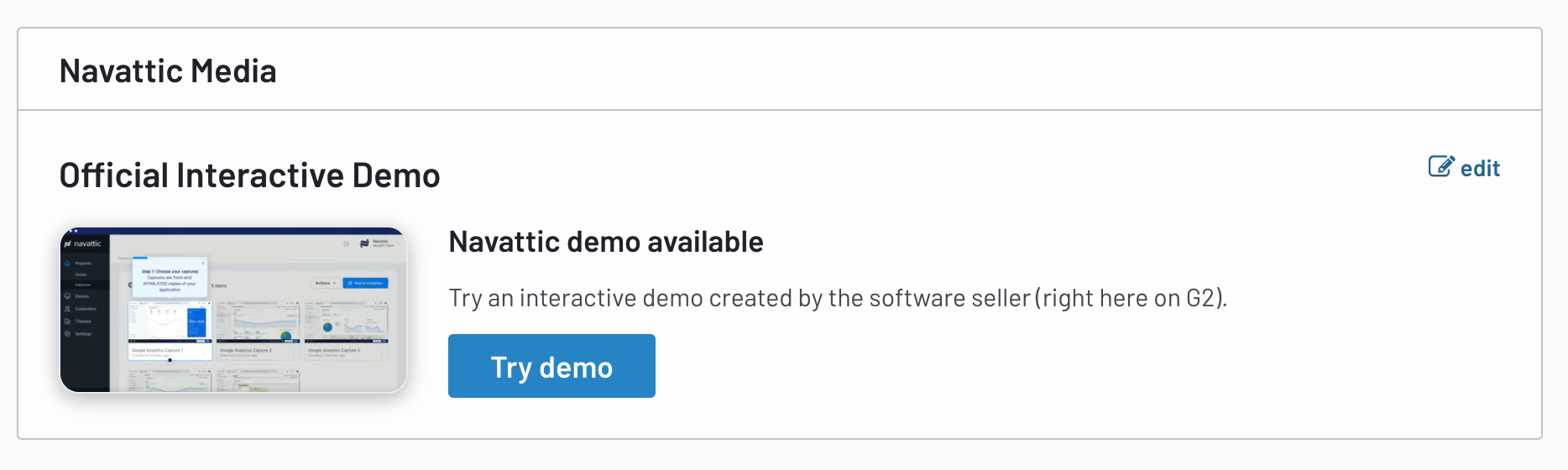This screenshot has height=470, width=1568.
Task: Click the "Navattic demo available" heading
Action: 605,242
